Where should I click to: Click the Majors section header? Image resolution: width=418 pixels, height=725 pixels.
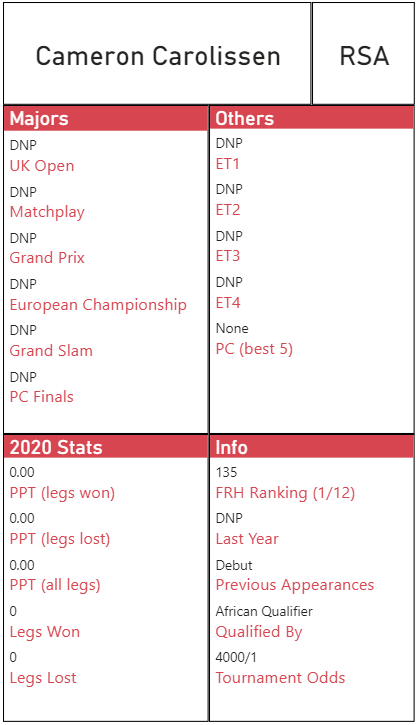tap(106, 118)
